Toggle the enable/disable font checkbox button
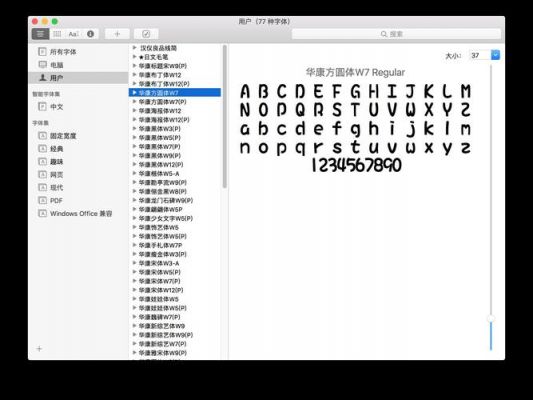Viewport: 533px width, 400px height. [146, 34]
